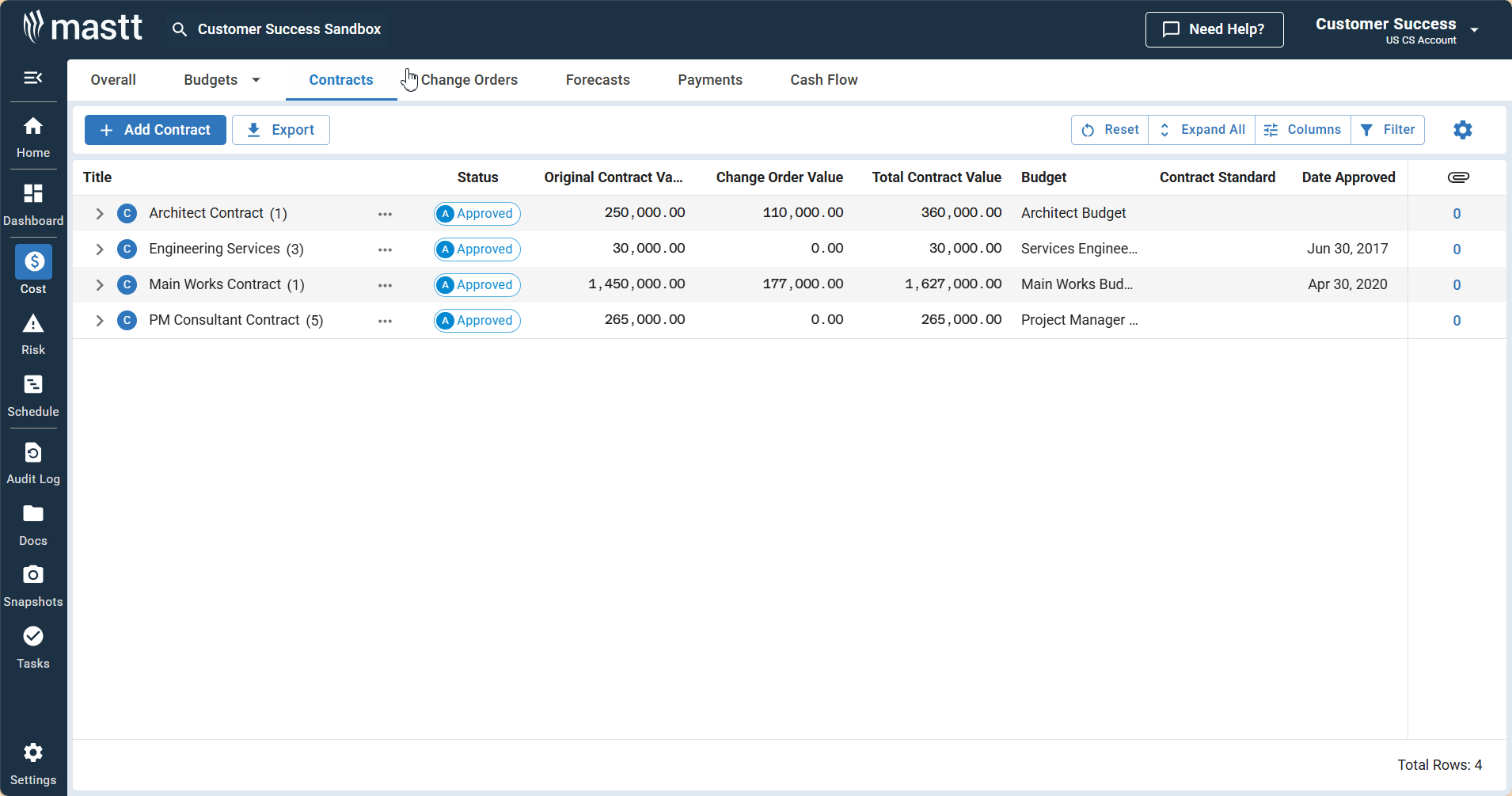This screenshot has width=1512, height=796.
Task: Sort by Total Contract Value header
Action: tap(936, 177)
